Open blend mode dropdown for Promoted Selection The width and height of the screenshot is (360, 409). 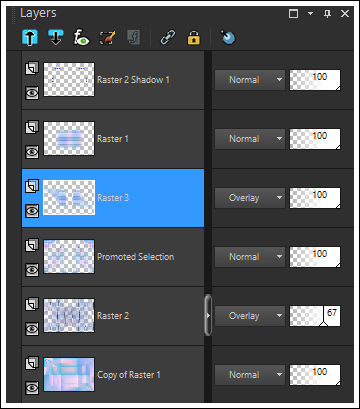click(x=250, y=257)
